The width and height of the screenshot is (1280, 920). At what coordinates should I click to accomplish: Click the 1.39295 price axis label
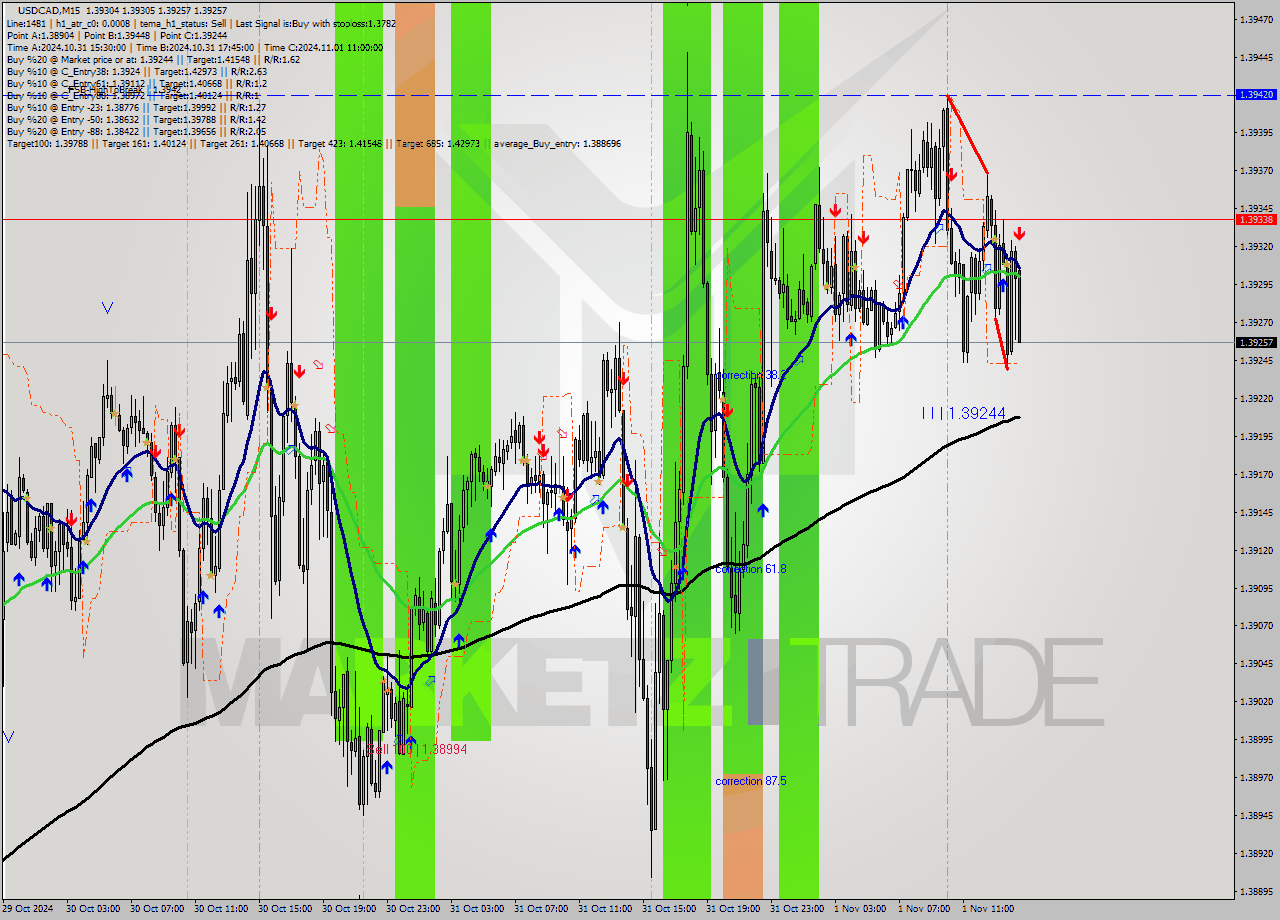click(1256, 284)
